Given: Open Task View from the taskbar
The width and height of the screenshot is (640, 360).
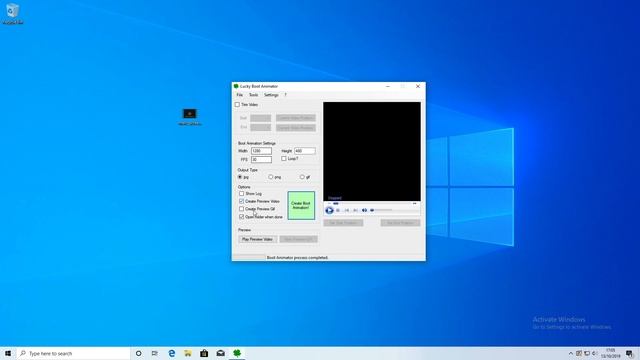Looking at the screenshot, I should 155,353.
